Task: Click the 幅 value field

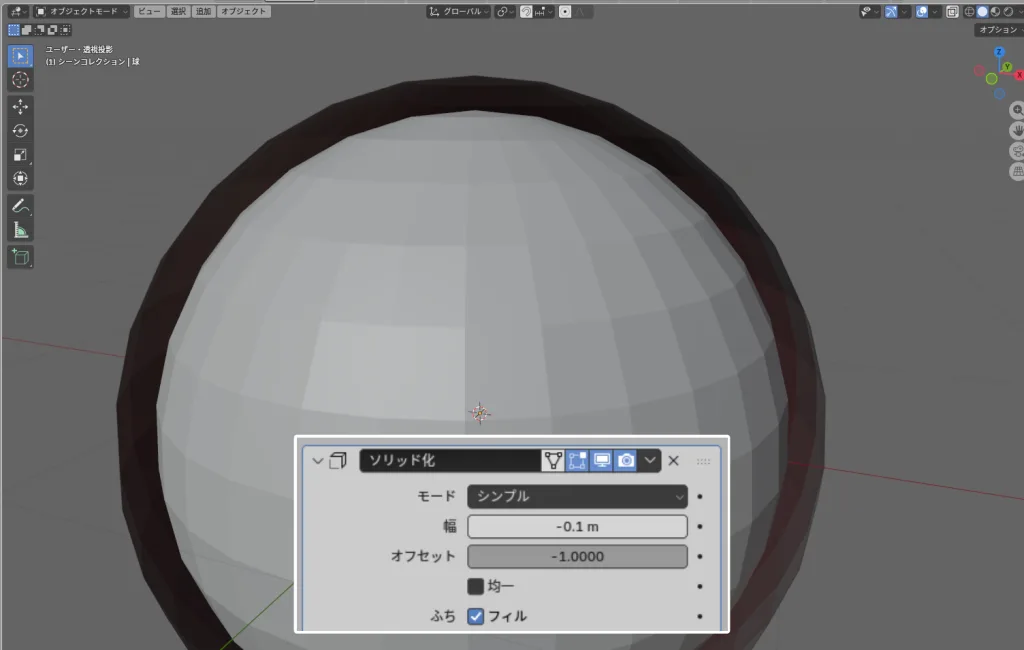Action: pyautogui.click(x=577, y=527)
